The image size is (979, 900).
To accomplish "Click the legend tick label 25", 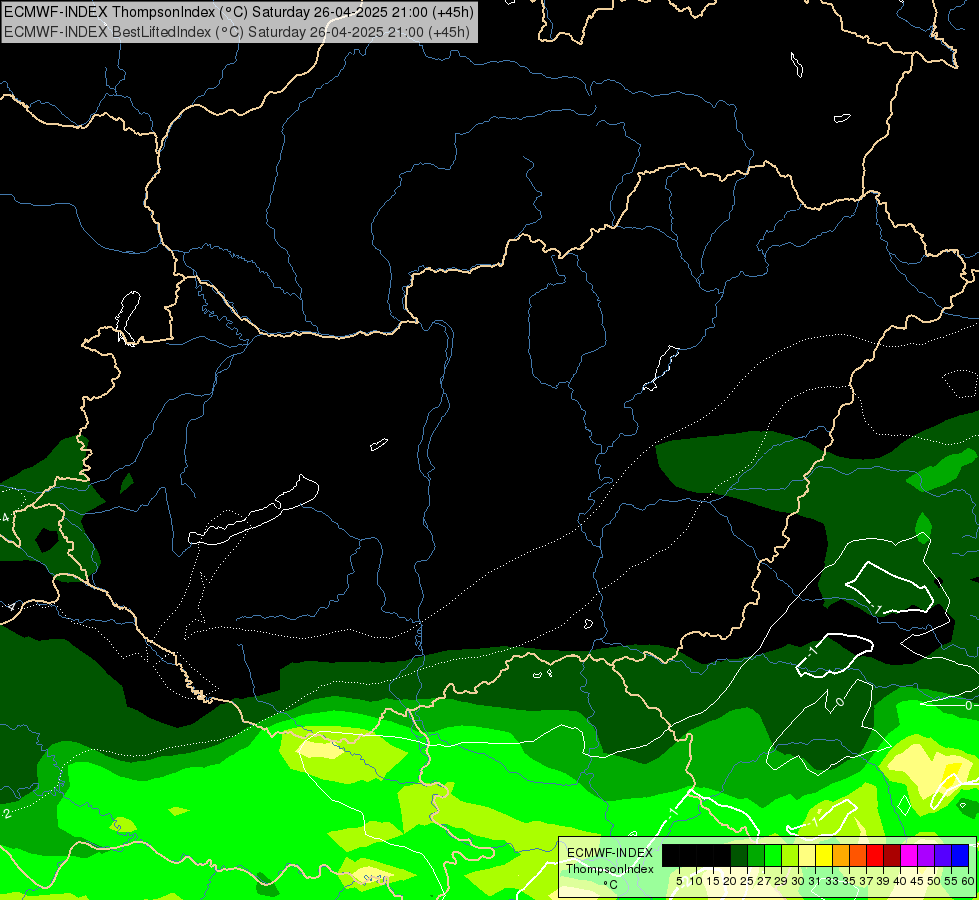I will point(747,881).
